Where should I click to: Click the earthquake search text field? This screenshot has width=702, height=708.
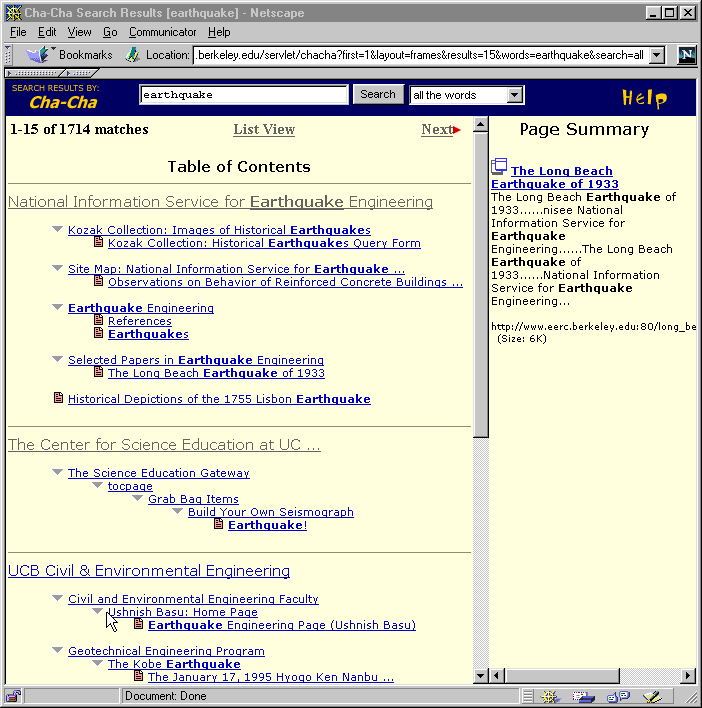coord(243,95)
